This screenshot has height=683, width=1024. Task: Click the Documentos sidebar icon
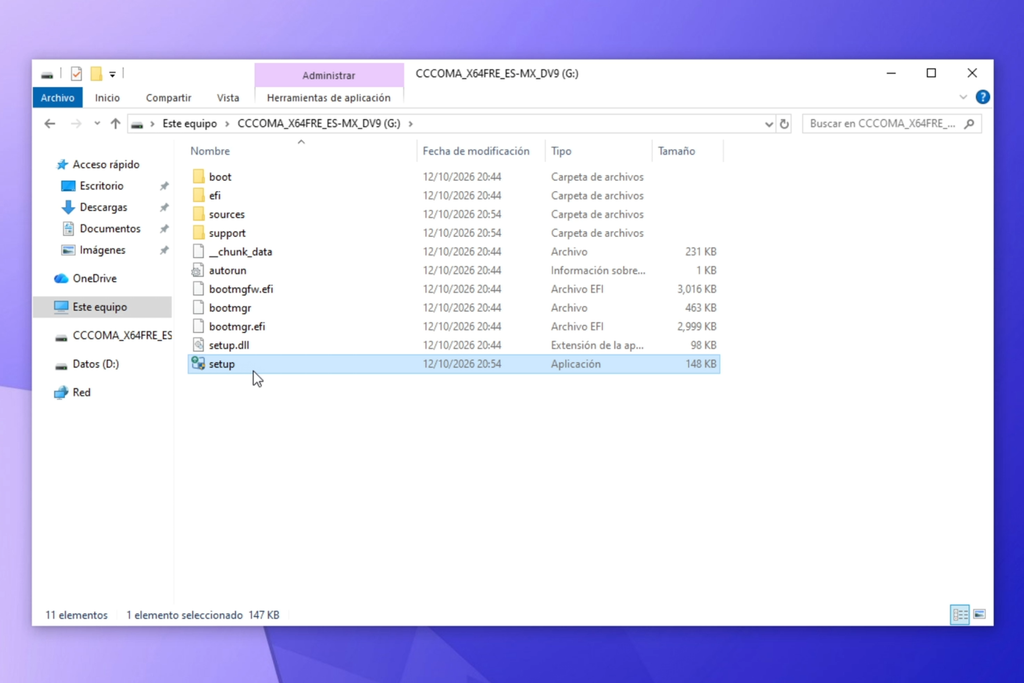pyautogui.click(x=68, y=229)
